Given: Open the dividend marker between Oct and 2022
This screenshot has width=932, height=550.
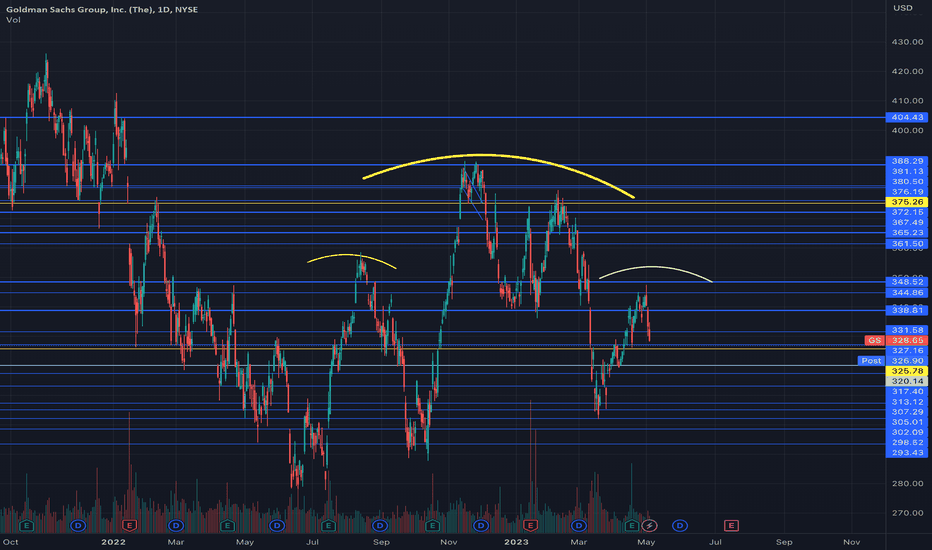Looking at the screenshot, I should point(78,526).
